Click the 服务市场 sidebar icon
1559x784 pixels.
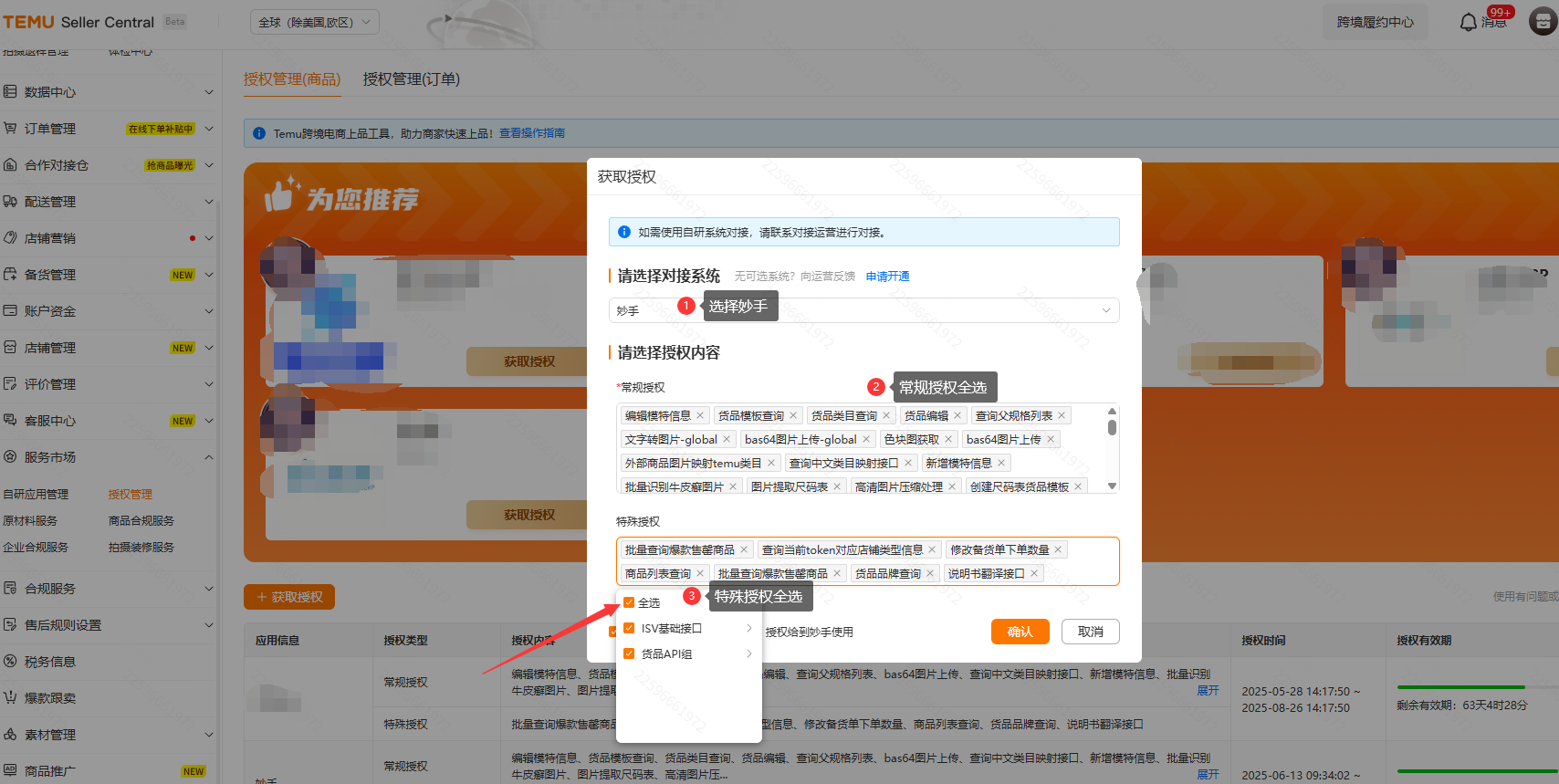[x=10, y=457]
